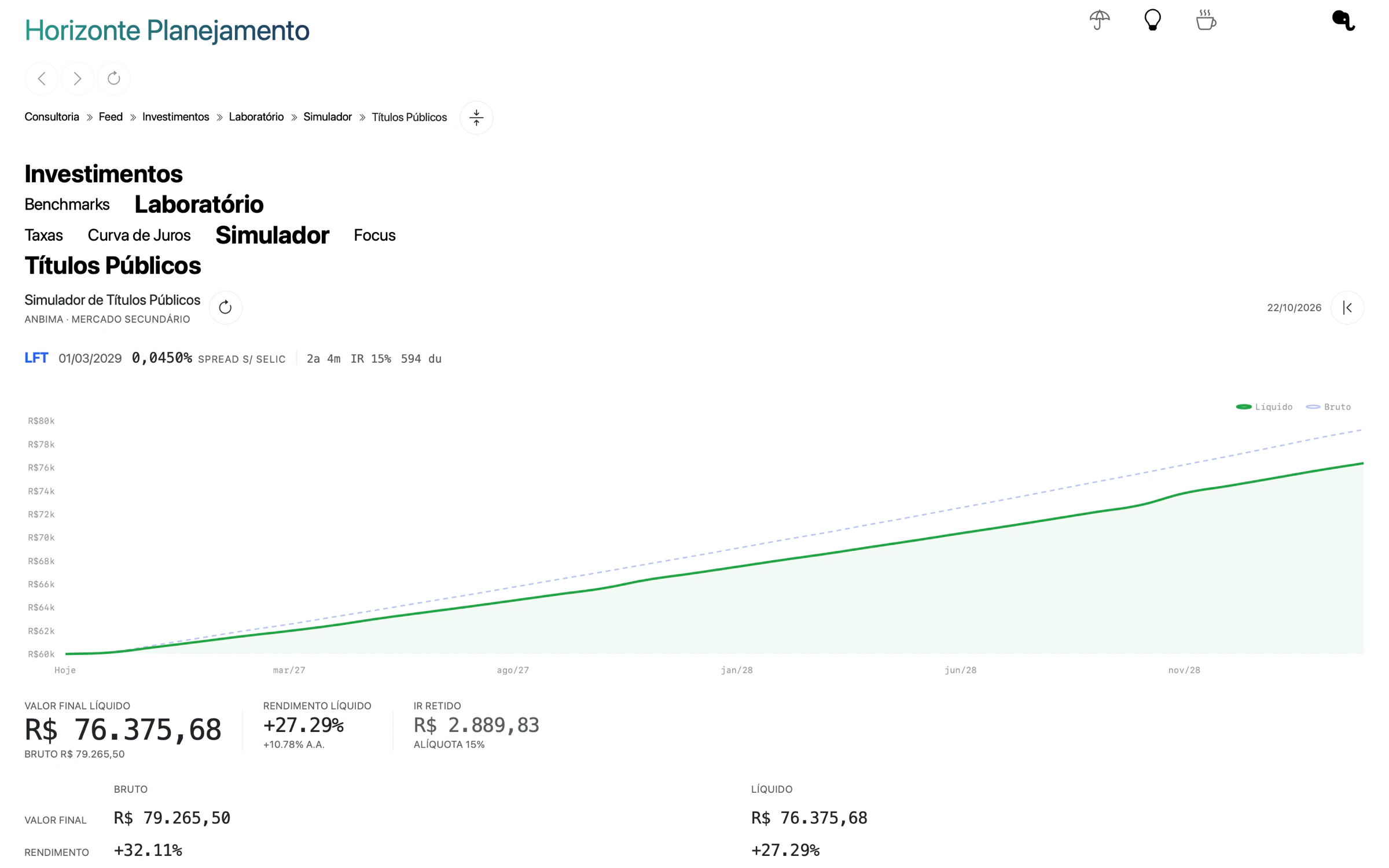Click the LFT bond label
Image resolution: width=1389 pixels, height=868 pixels.
pyautogui.click(x=36, y=358)
